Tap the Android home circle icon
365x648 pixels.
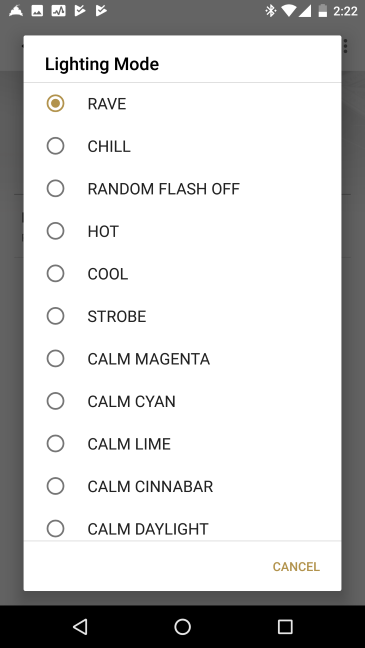(182, 627)
